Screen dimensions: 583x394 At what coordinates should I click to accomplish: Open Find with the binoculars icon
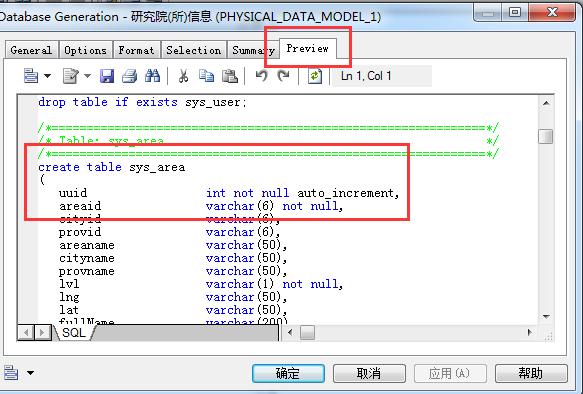[152, 76]
